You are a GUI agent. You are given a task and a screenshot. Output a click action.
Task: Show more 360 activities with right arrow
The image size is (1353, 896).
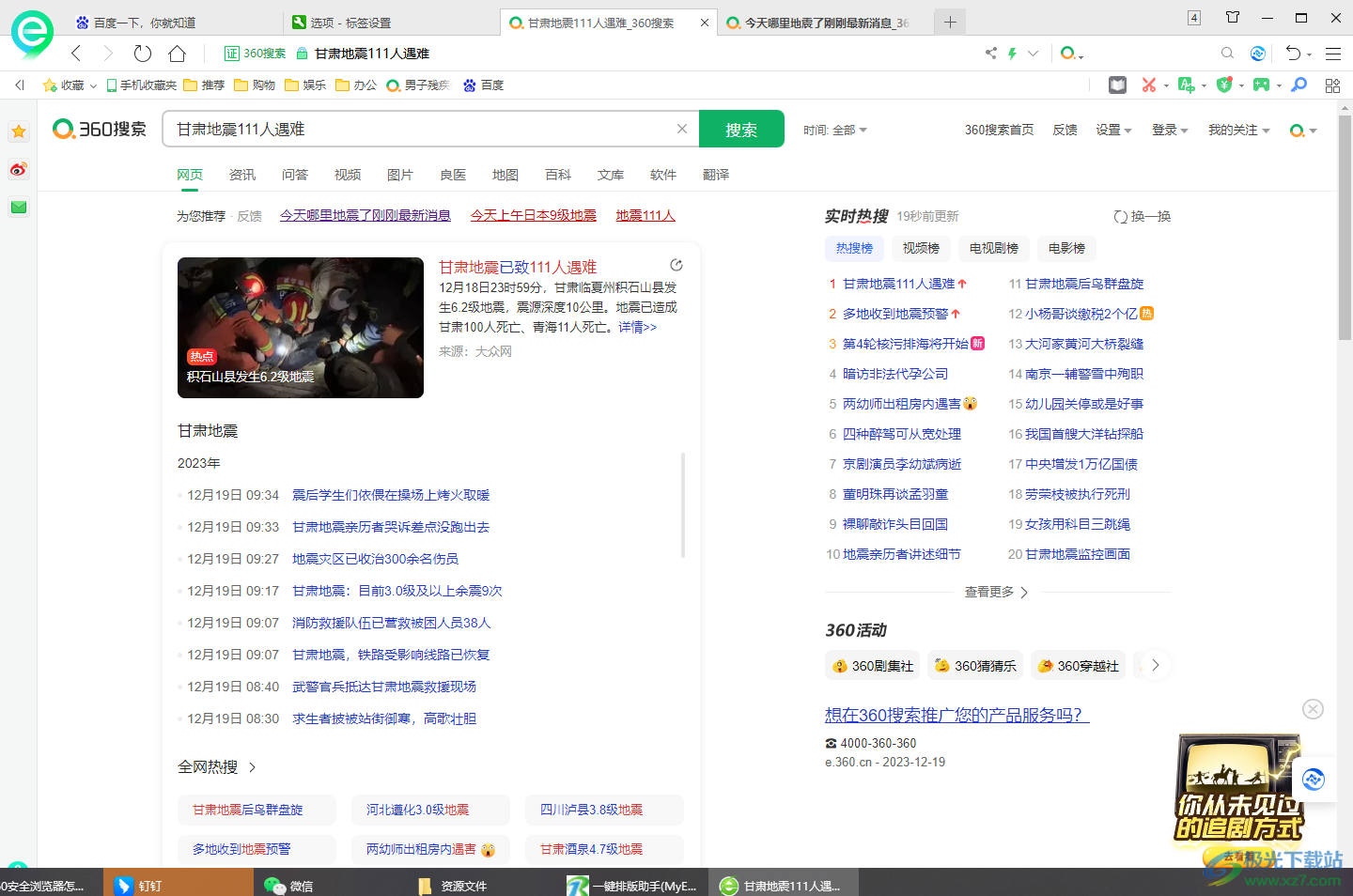[1156, 665]
